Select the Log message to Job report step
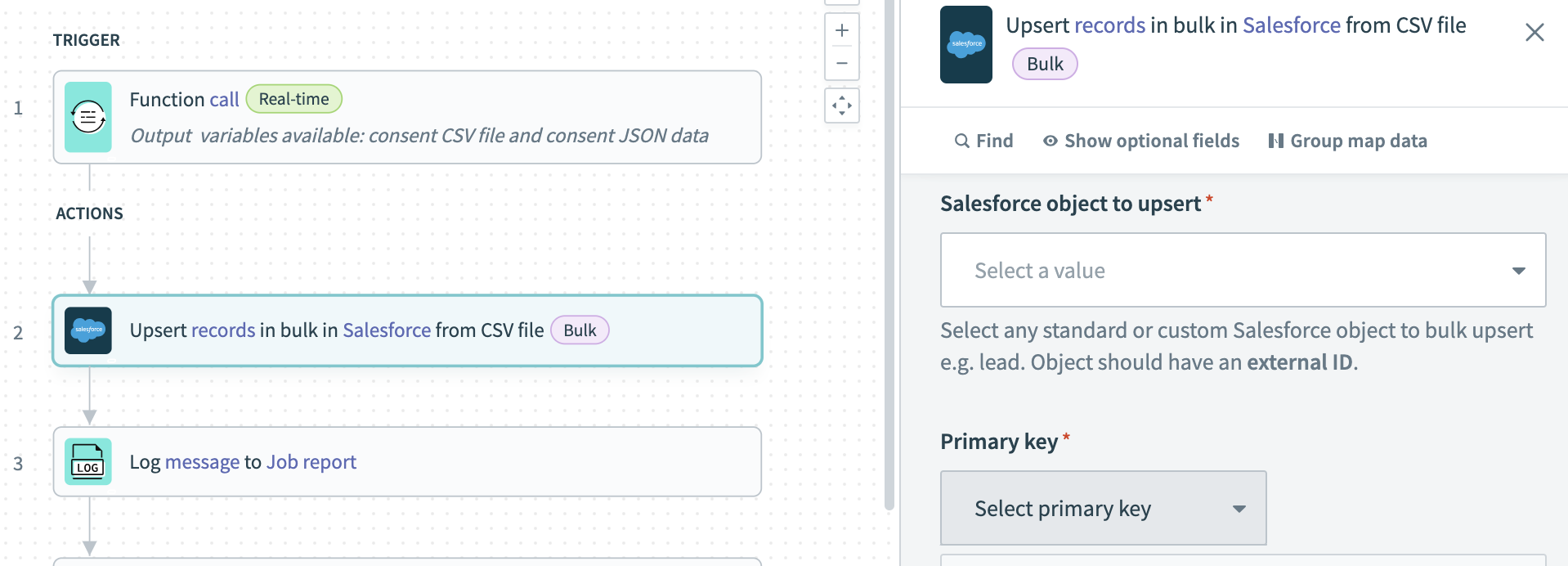The image size is (1568, 566). click(x=407, y=462)
